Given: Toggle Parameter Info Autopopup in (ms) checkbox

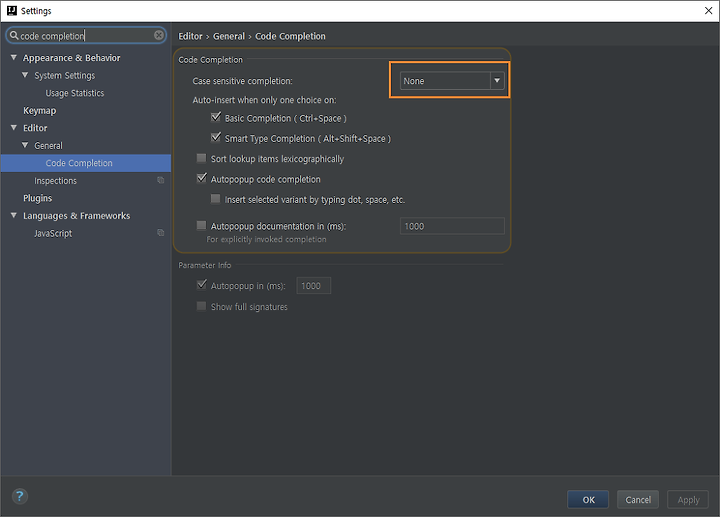Looking at the screenshot, I should coord(201,285).
